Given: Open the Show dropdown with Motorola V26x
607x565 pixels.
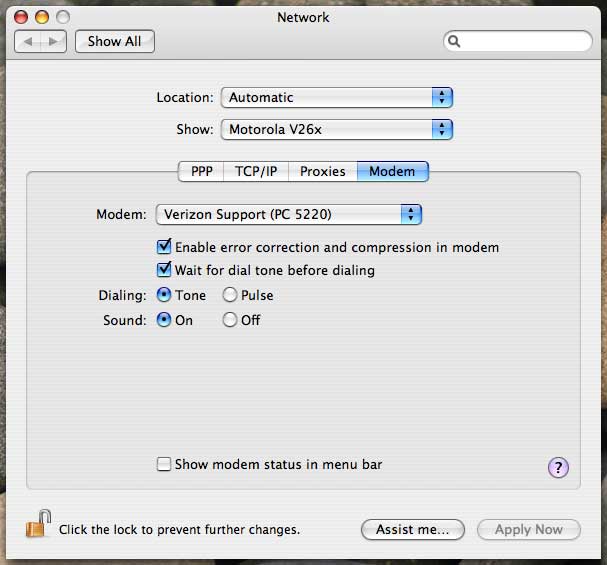Looking at the screenshot, I should click(x=336, y=129).
